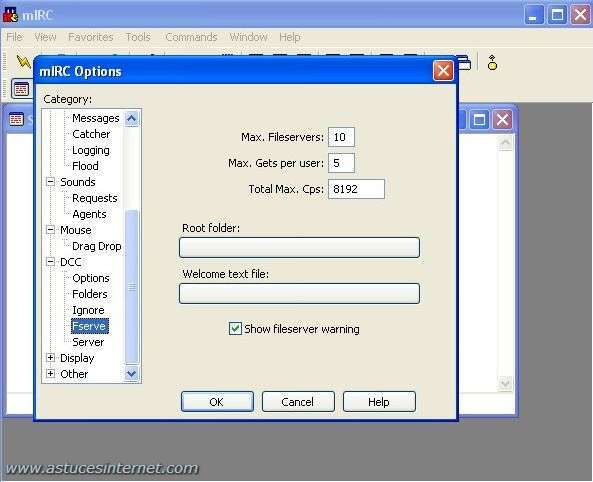Open the Tools menu
This screenshot has width=593, height=482.
(x=138, y=37)
